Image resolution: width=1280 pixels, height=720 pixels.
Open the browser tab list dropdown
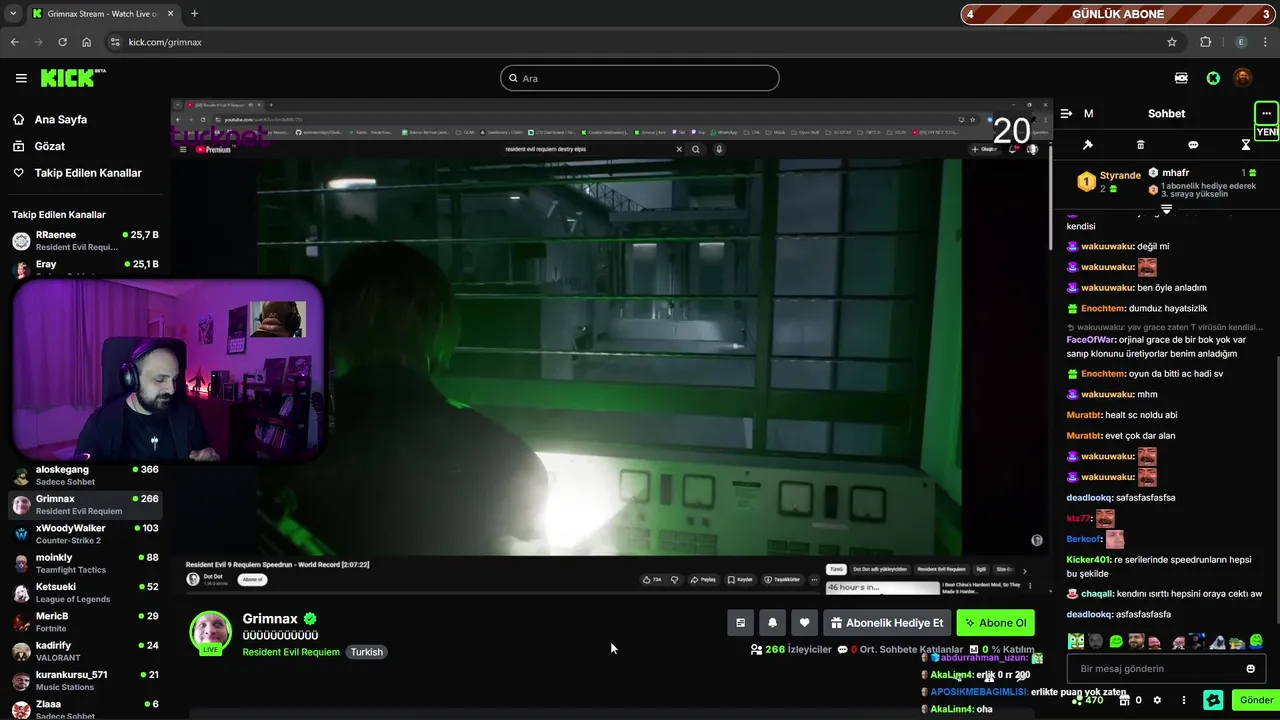12,14
